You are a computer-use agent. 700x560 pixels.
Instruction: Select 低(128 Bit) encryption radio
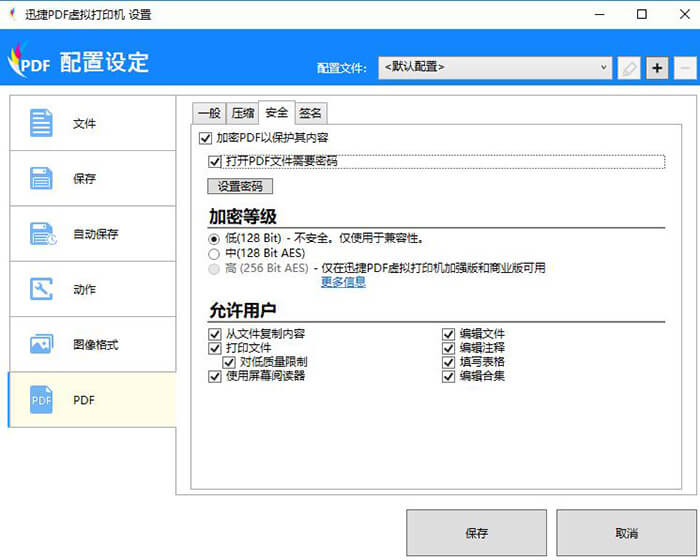tap(214, 239)
